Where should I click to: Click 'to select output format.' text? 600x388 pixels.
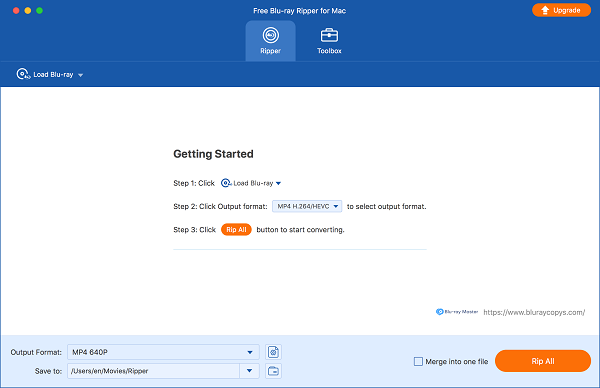point(386,206)
